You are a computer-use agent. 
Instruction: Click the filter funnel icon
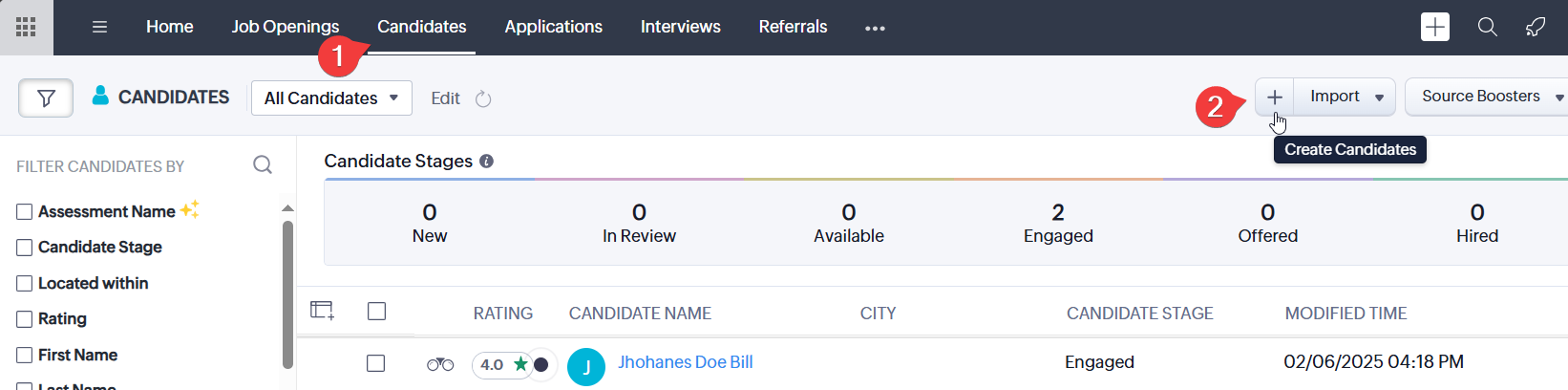coord(46,97)
